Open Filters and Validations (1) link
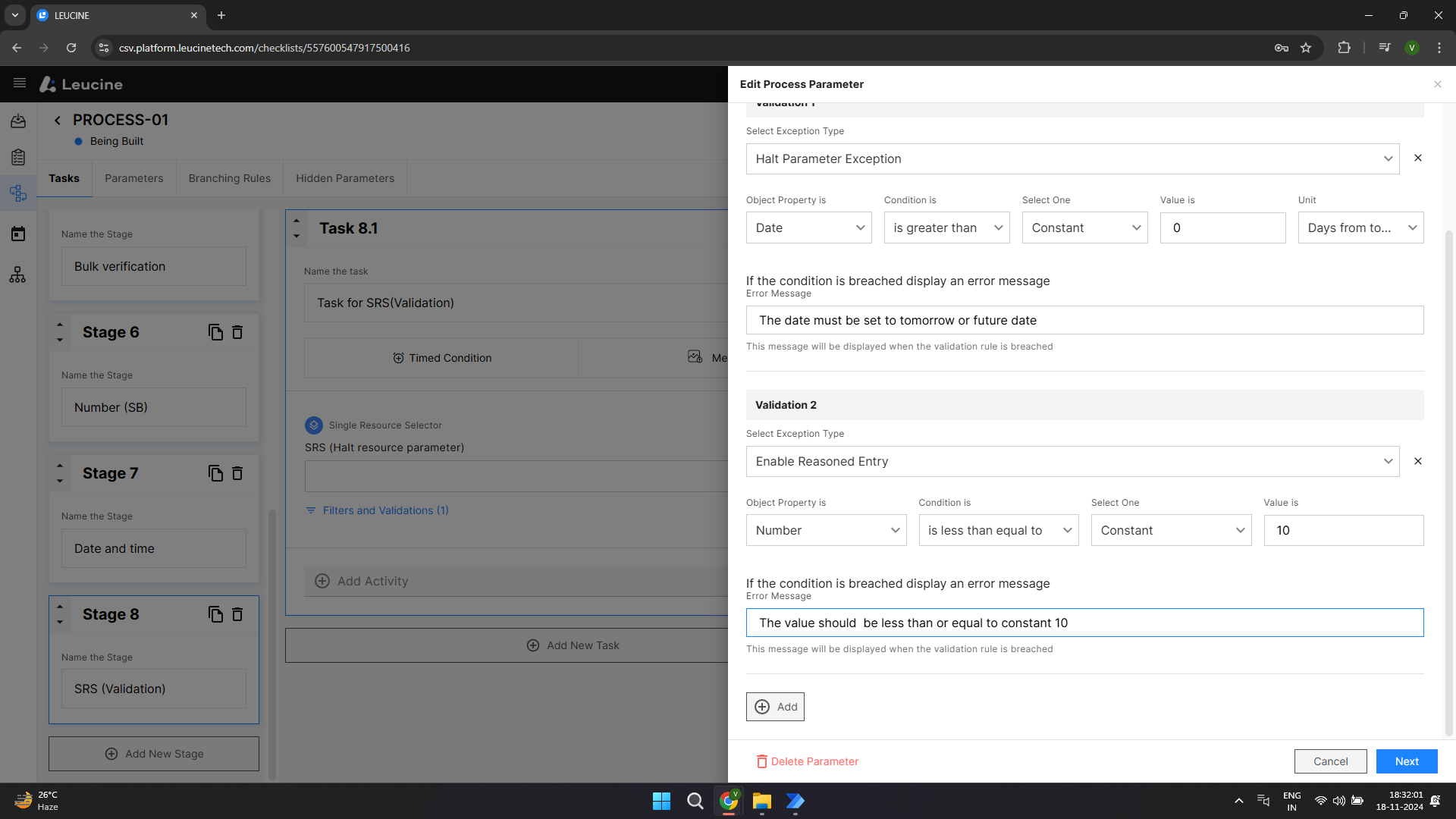This screenshot has height=819, width=1456. 377,510
